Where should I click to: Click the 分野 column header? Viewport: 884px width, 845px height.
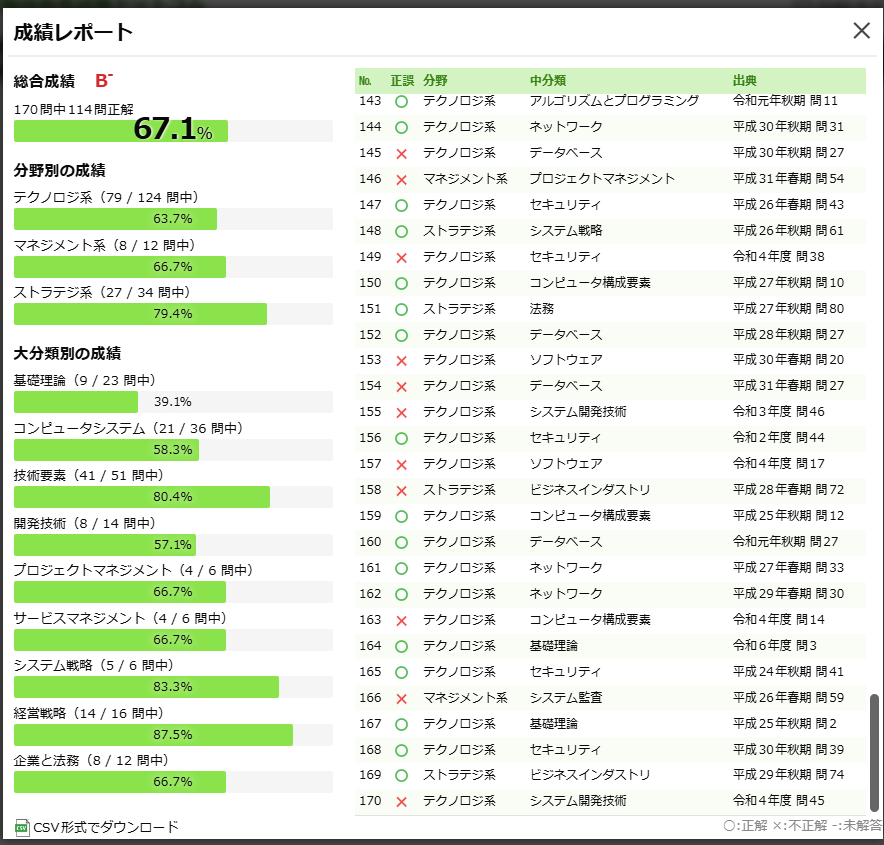435,81
